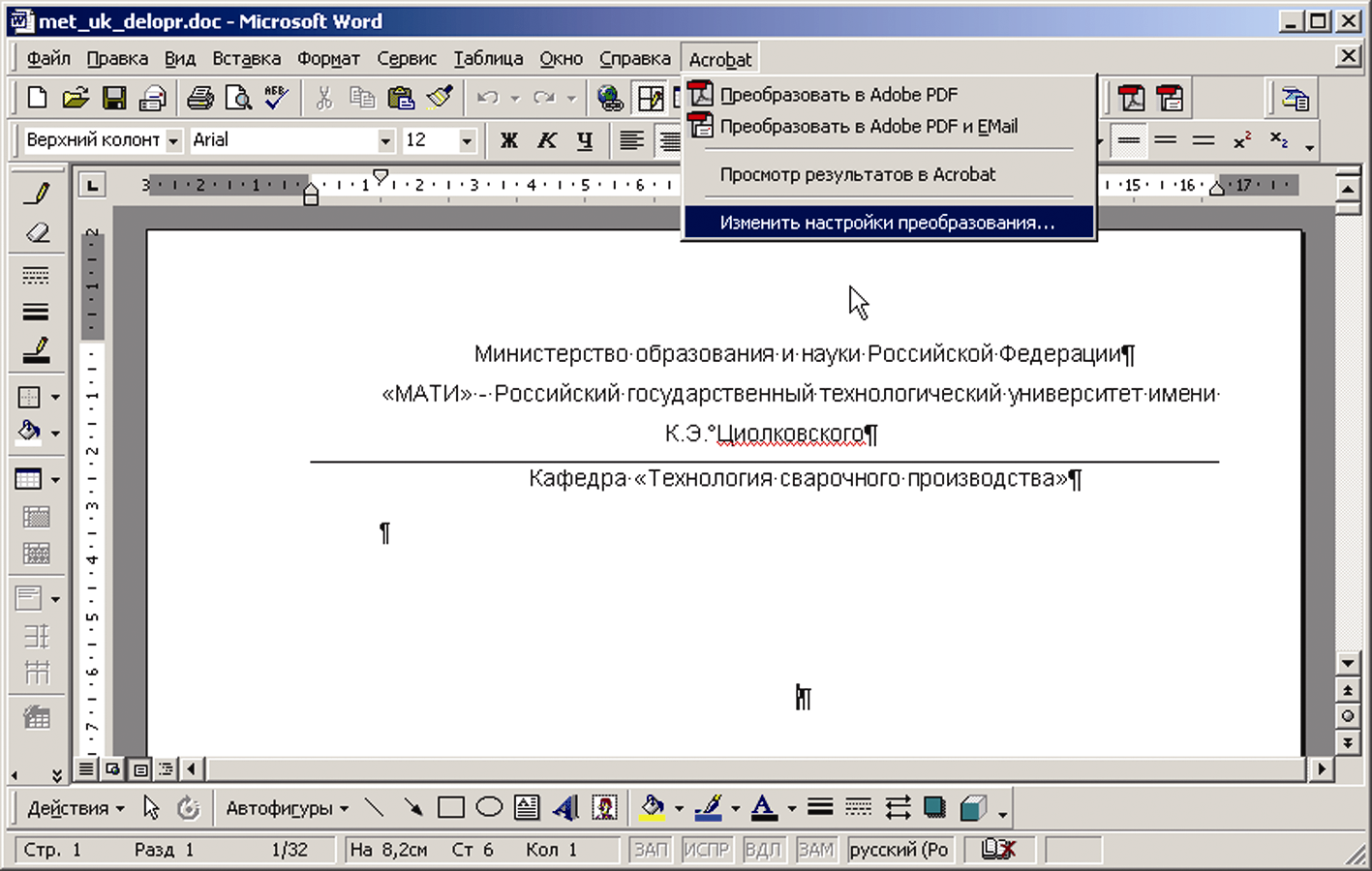Click the tab-type selector at ruler corner

(92, 184)
